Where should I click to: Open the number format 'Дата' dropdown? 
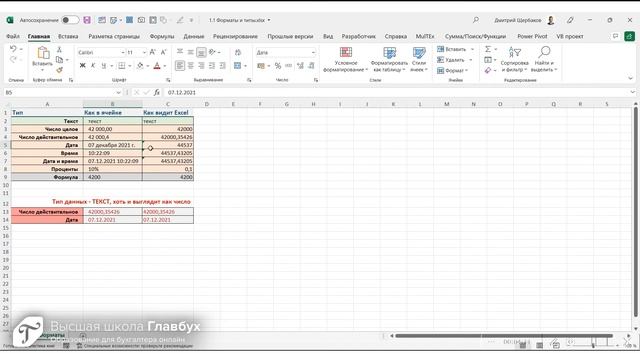[313, 53]
